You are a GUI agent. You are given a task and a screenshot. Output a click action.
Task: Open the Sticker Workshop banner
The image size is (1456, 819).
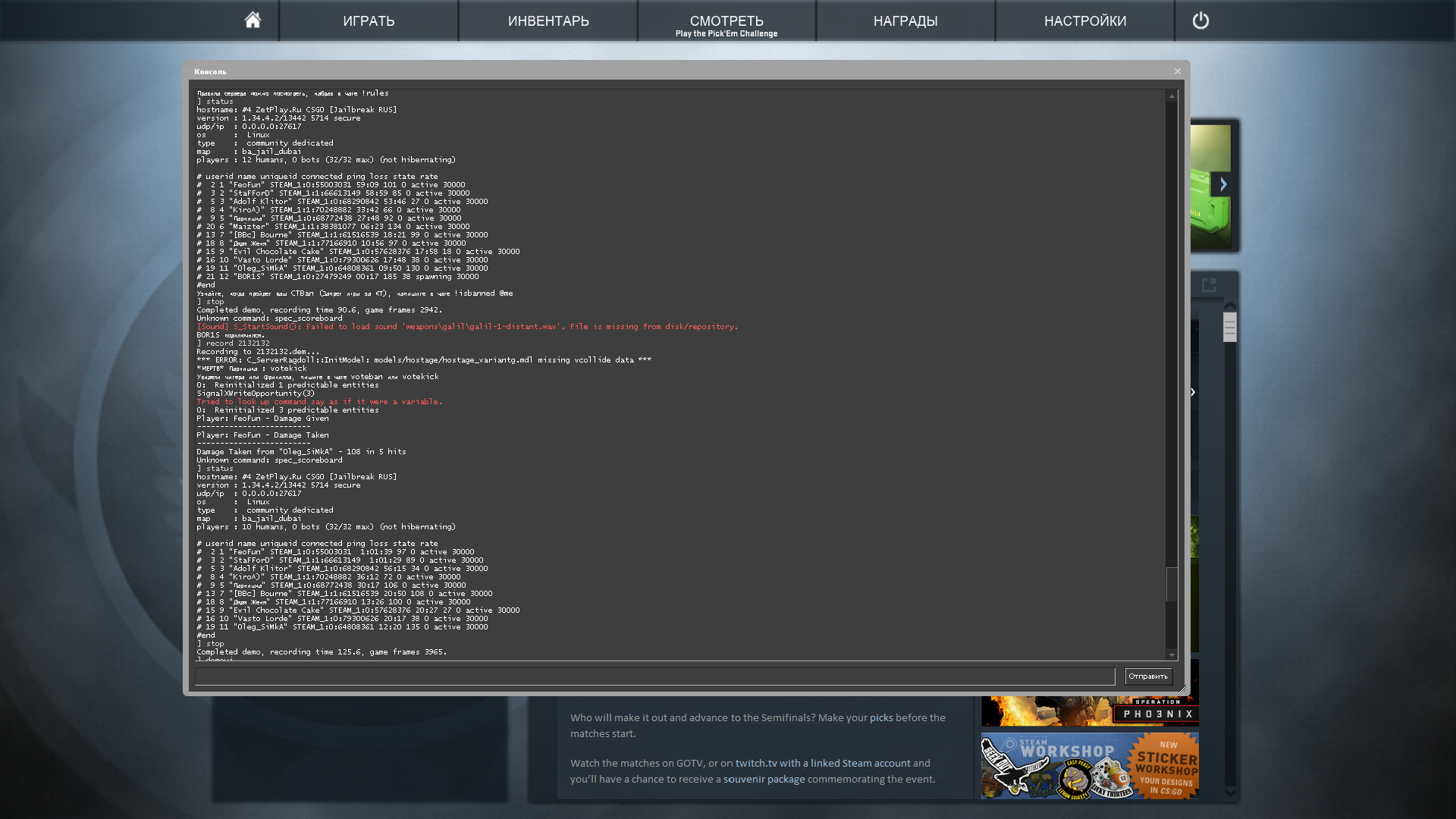click(1090, 766)
